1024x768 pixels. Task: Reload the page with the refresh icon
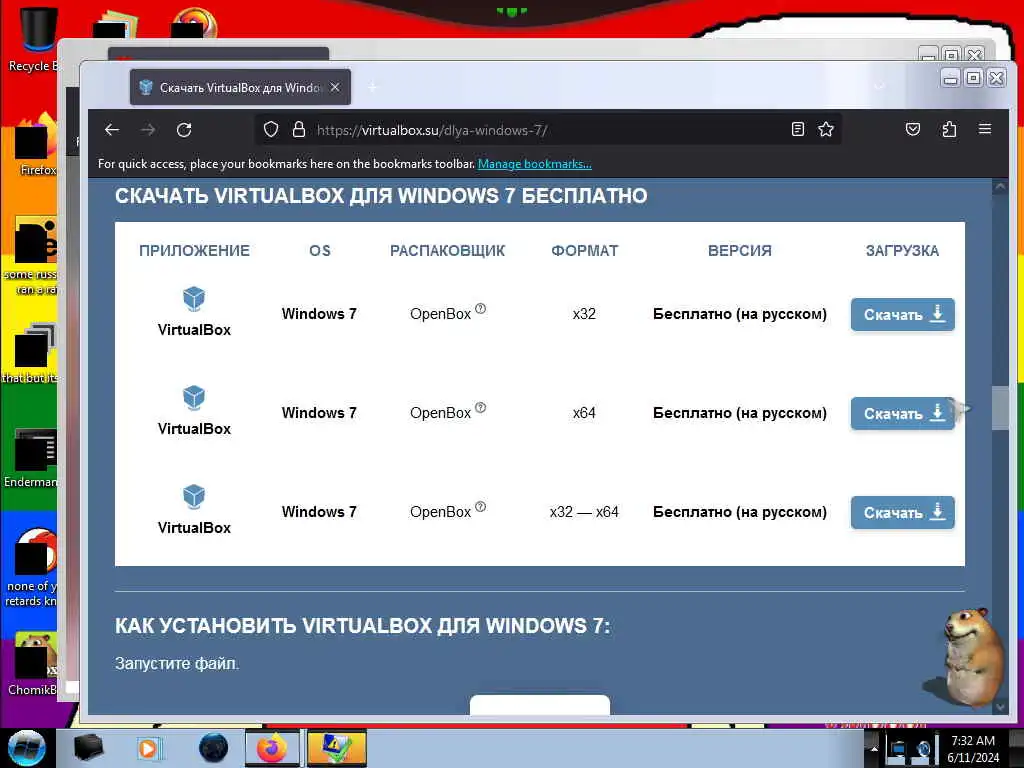coord(184,130)
